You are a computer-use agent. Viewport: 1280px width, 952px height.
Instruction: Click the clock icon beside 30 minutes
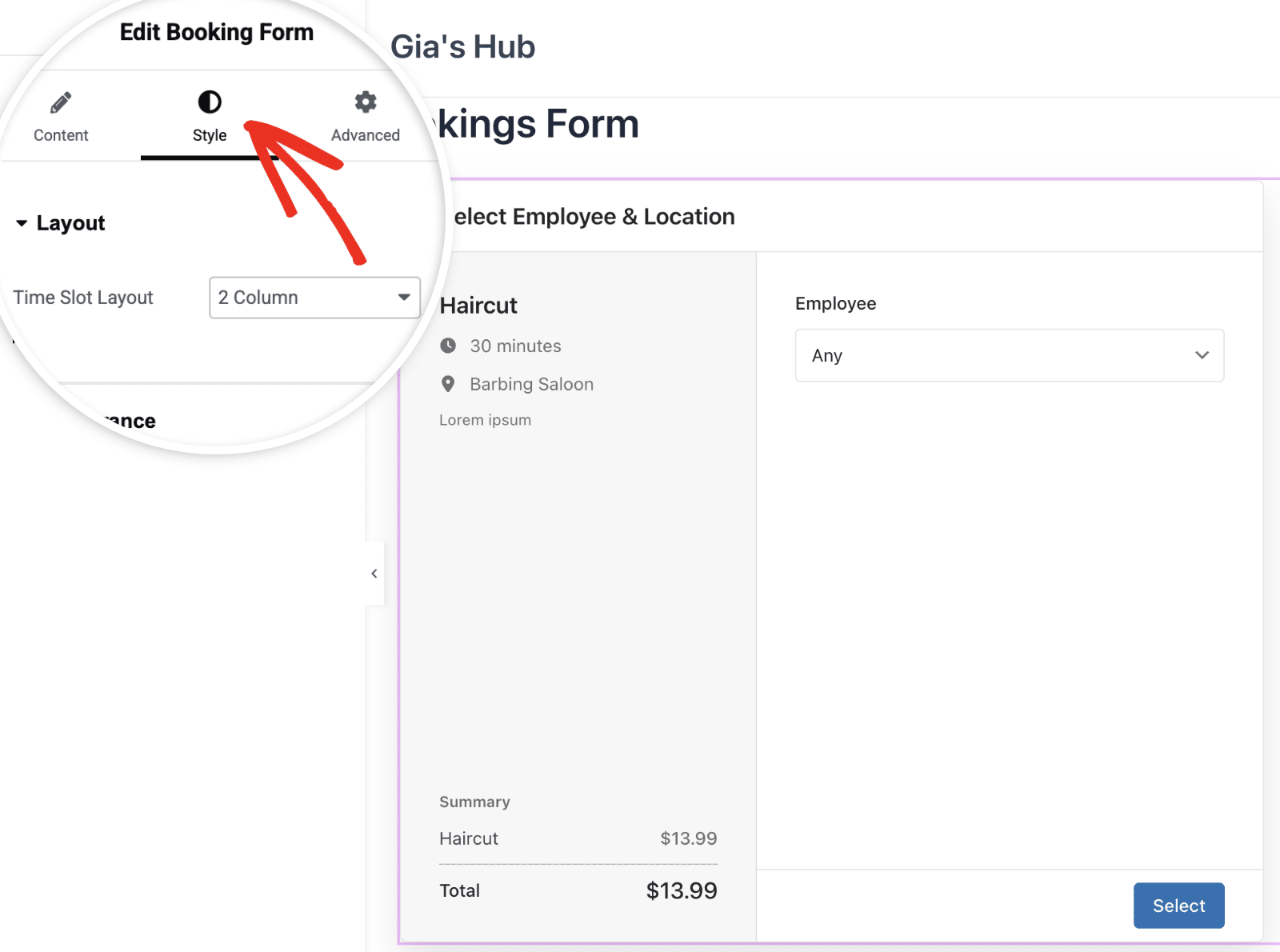tap(449, 346)
